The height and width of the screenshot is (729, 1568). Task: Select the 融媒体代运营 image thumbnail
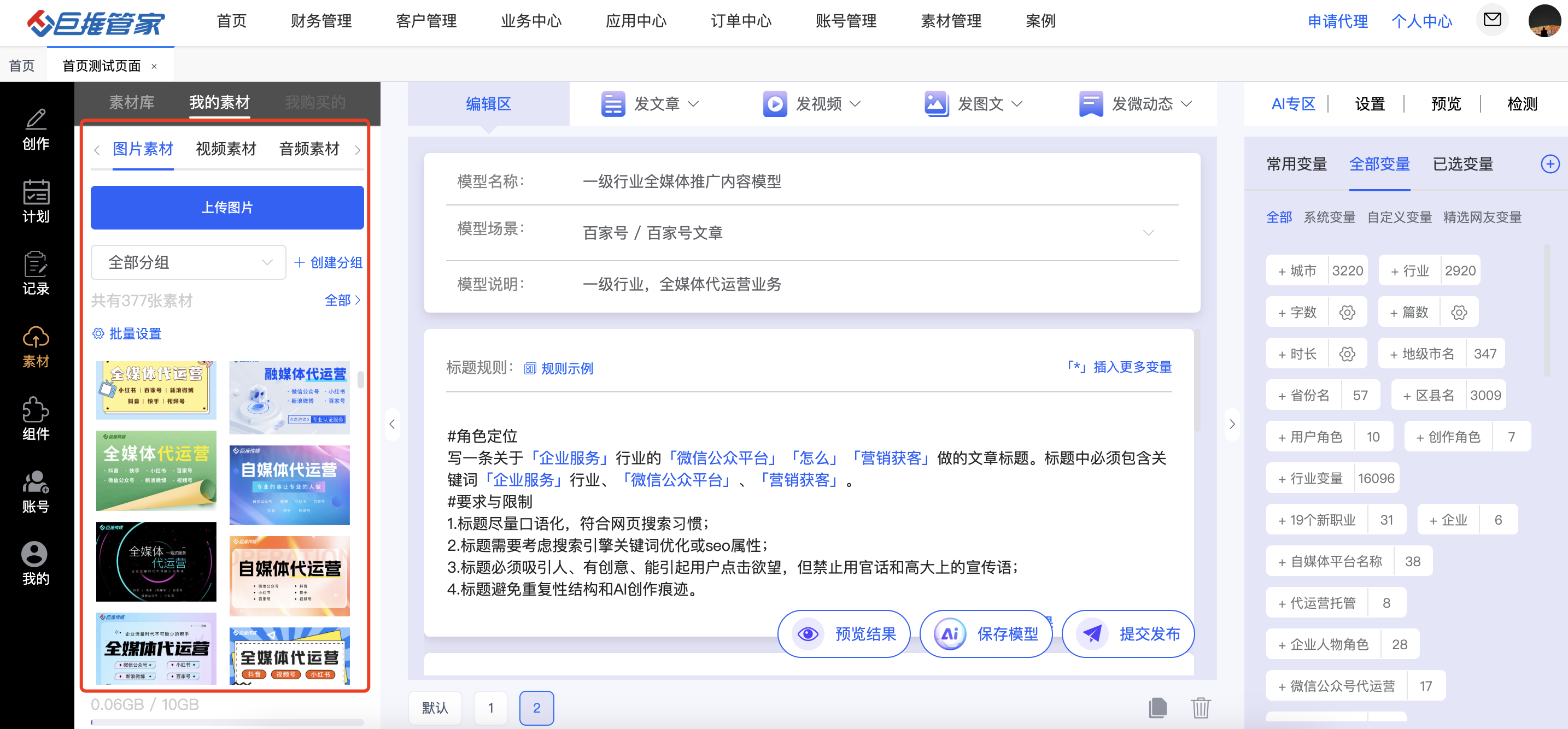click(289, 397)
